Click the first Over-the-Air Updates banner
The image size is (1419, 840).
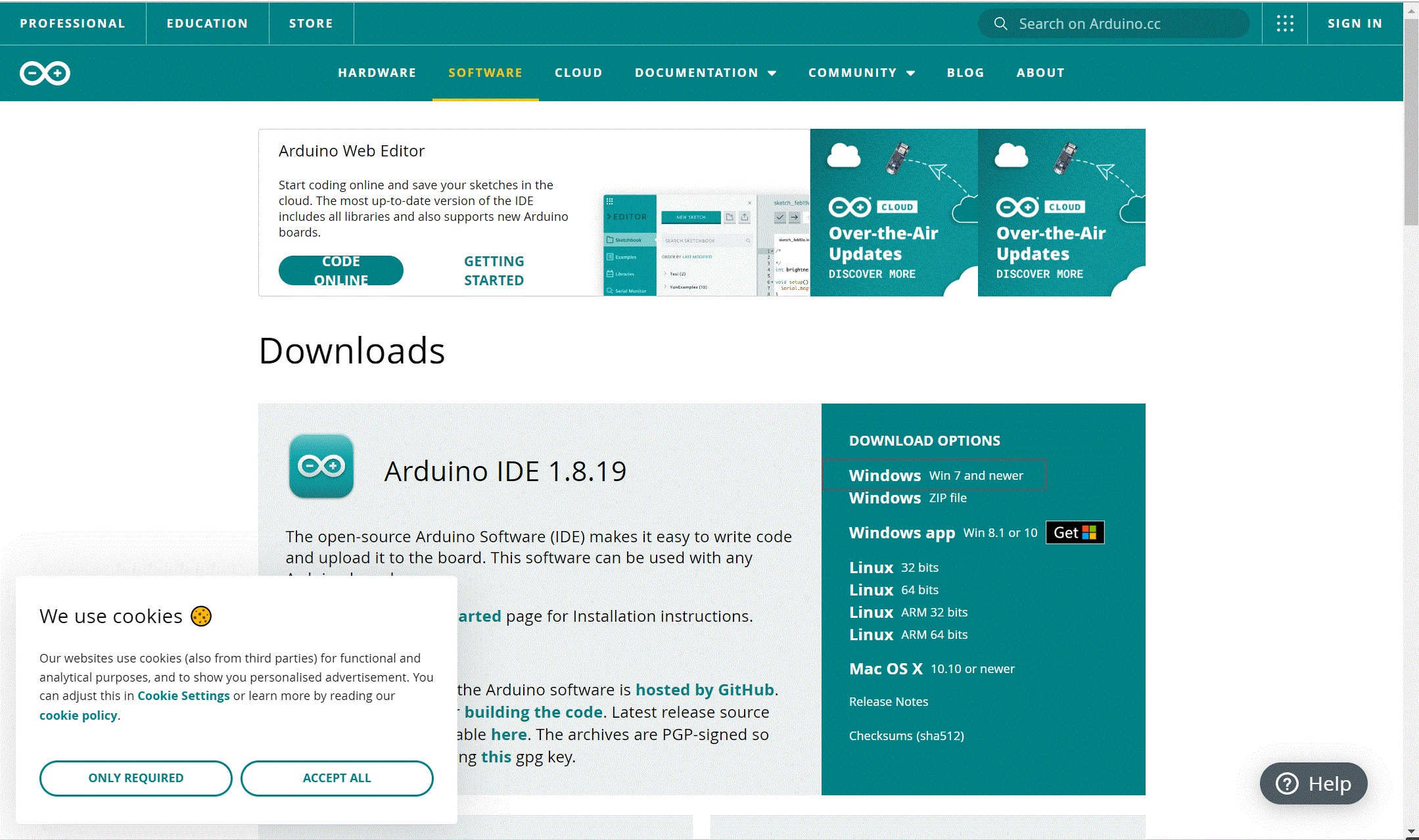894,212
